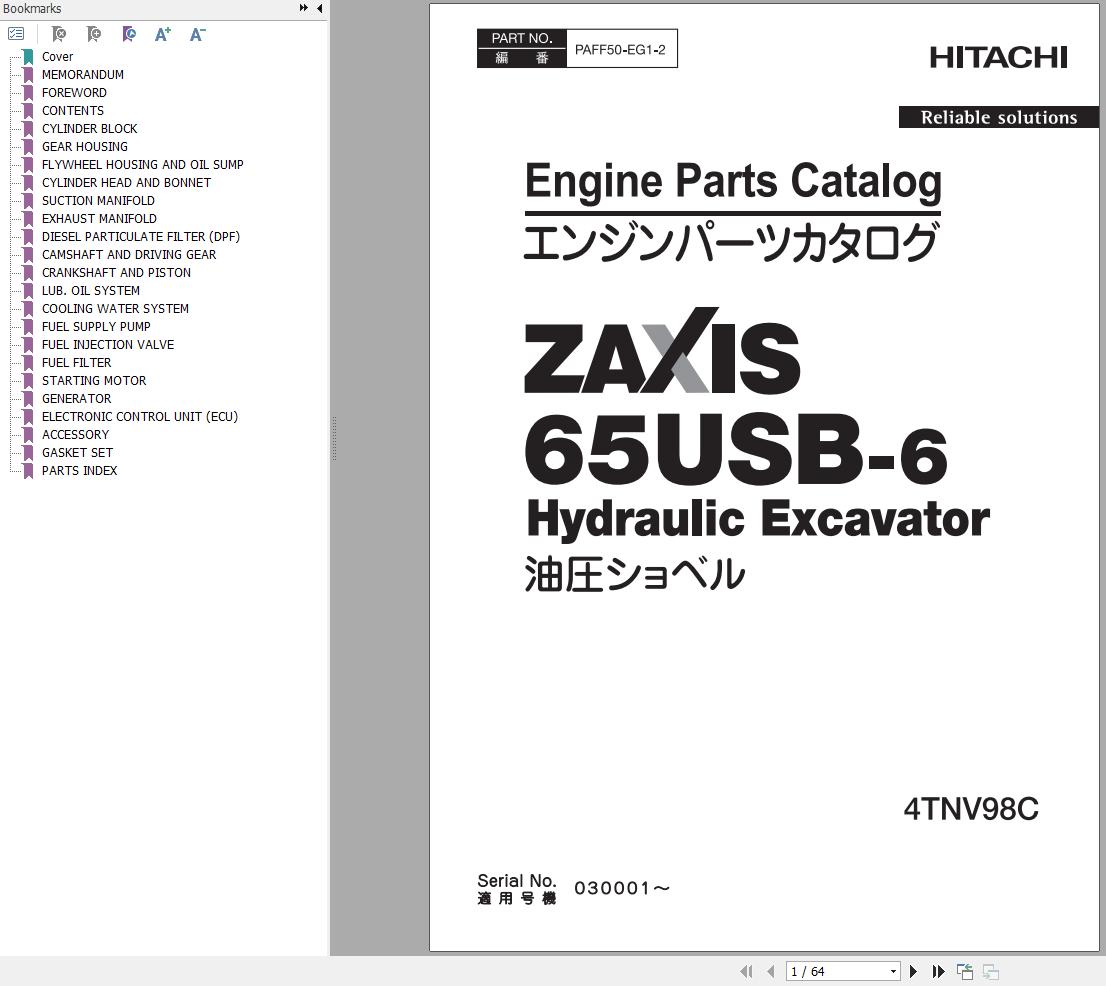Open FUEL INJECTION VALVE bookmark
Image resolution: width=1106 pixels, height=986 pixels.
[x=108, y=344]
